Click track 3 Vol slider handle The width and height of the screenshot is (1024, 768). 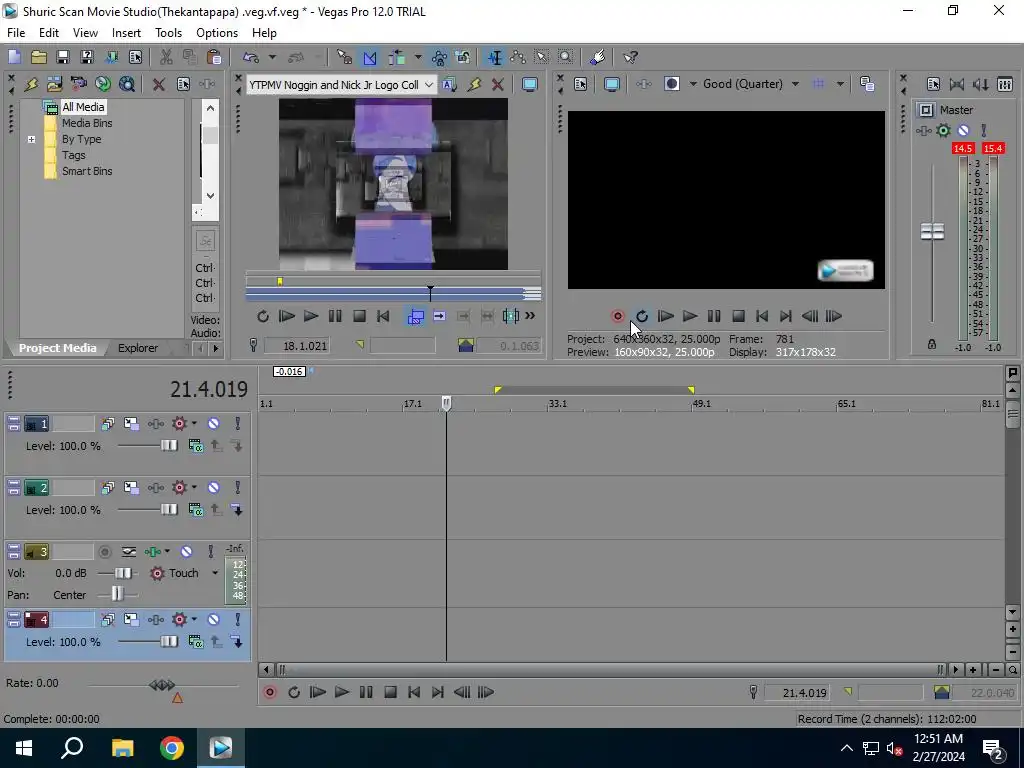[x=123, y=573]
